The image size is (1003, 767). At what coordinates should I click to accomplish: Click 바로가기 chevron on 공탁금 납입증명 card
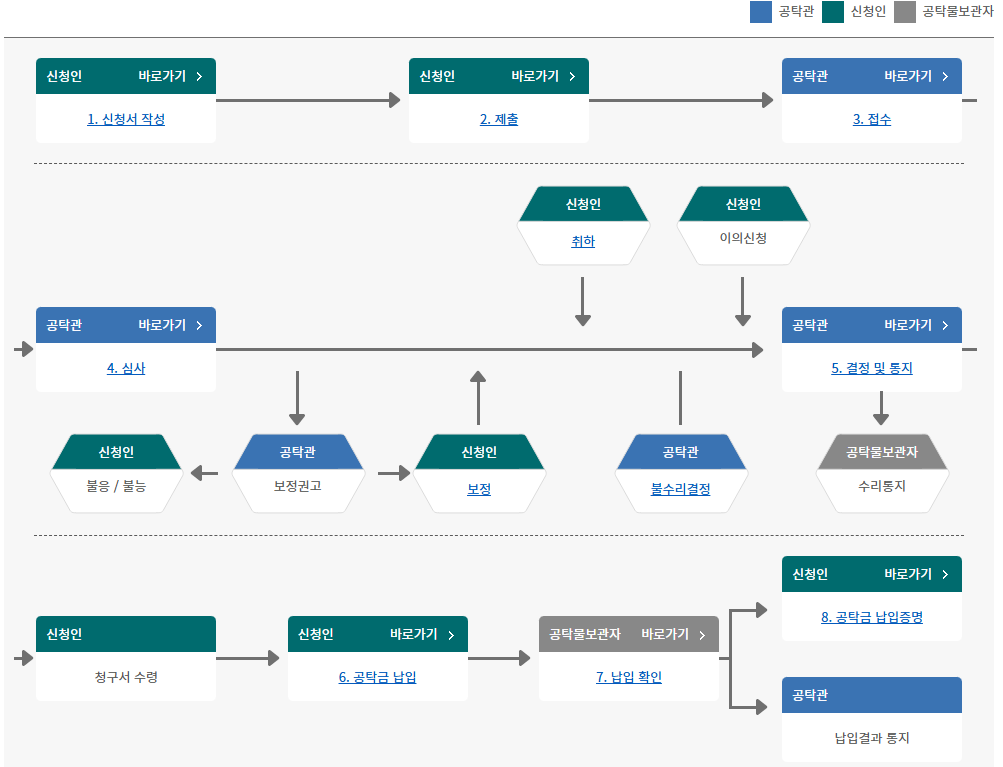point(945,574)
